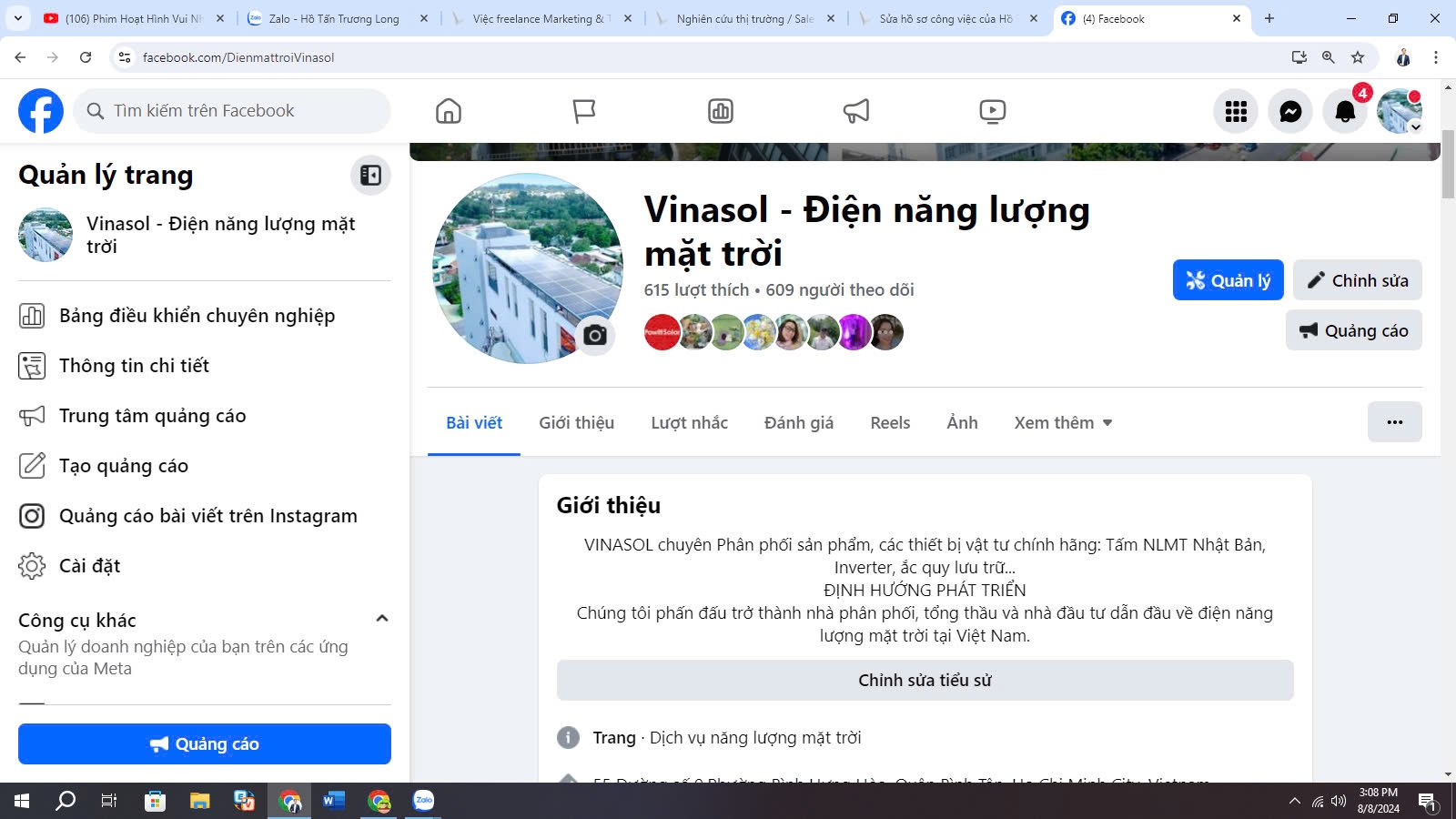
Task: Click the 615 lượt thích link
Action: tap(696, 290)
